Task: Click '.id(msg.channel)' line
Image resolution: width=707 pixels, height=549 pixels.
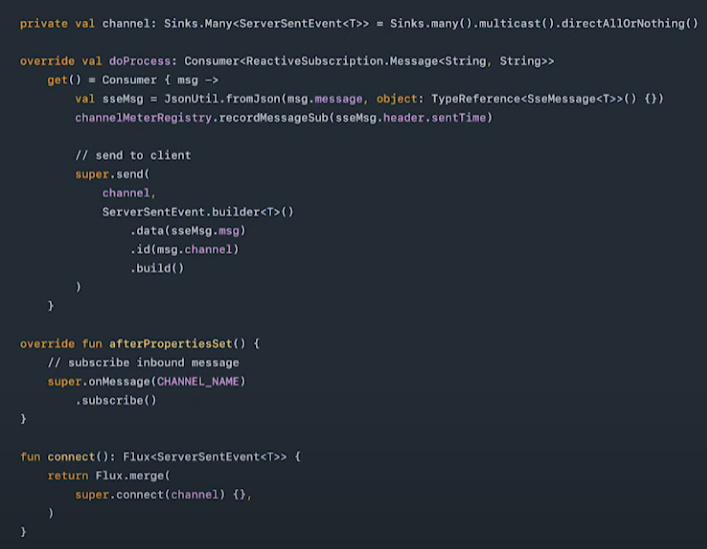Action: 184,250
